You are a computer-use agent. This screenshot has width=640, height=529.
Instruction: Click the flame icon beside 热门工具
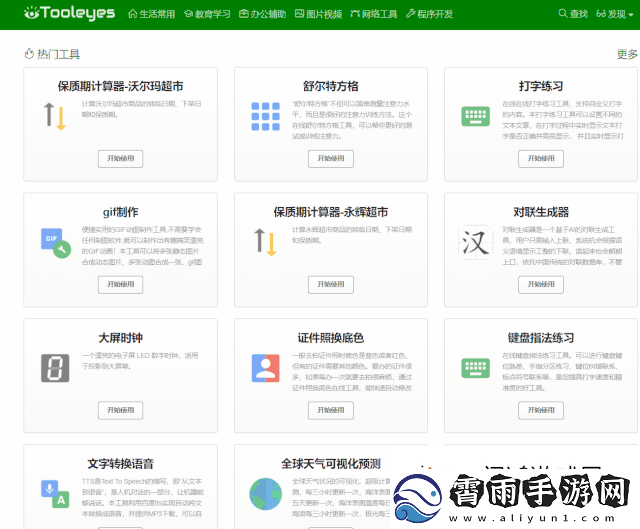(x=29, y=54)
